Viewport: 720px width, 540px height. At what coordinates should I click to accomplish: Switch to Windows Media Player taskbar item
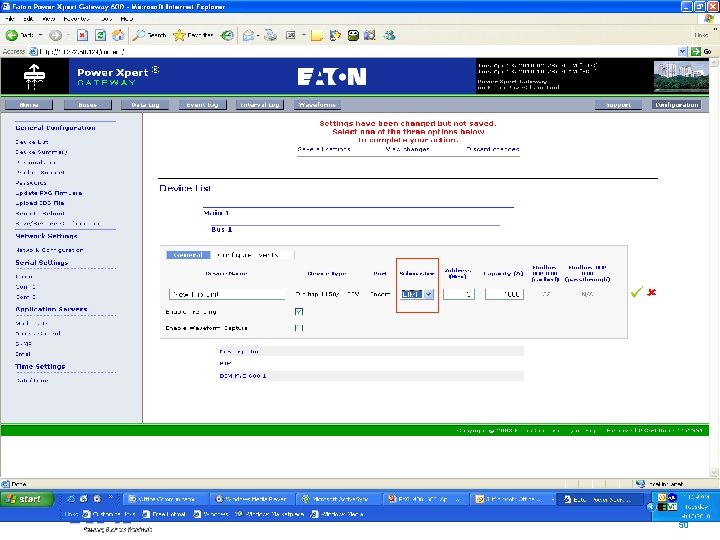tap(251, 499)
